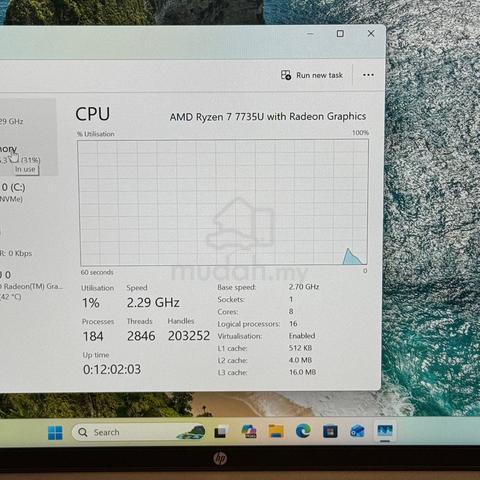
Task: Close the Task Manager window
Action: 371,33
